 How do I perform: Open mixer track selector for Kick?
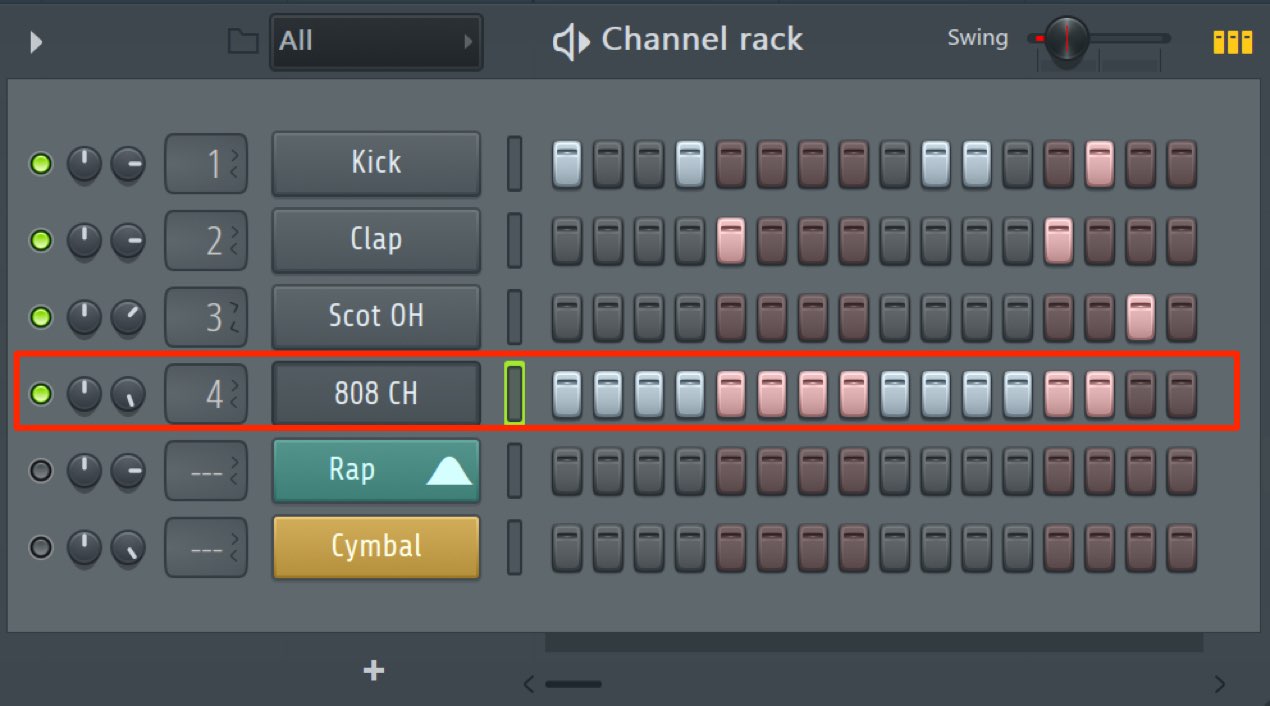point(206,164)
